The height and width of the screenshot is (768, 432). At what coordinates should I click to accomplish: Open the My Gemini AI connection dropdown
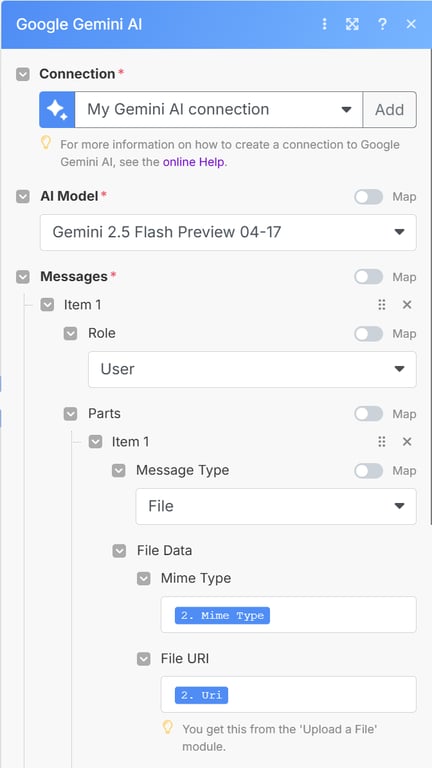click(x=218, y=109)
